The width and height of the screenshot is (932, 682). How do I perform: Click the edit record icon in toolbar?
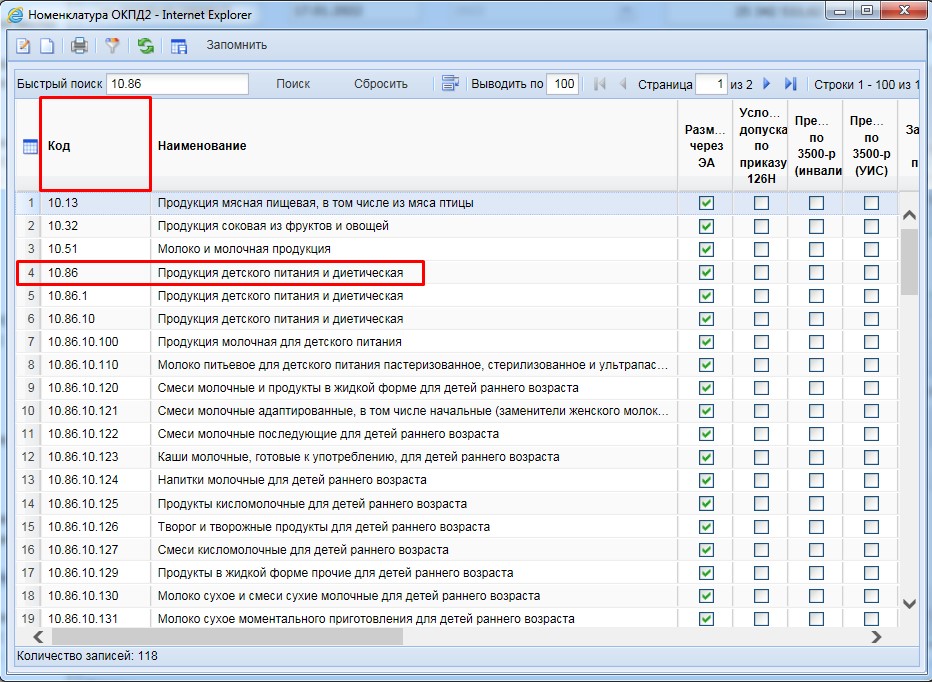click(23, 46)
